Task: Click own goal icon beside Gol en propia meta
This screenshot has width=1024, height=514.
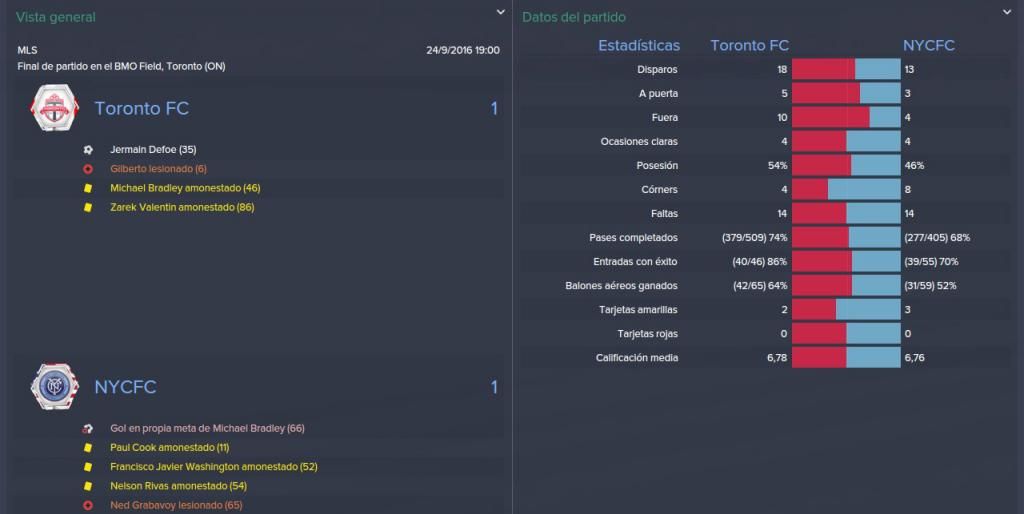Action: (x=88, y=428)
